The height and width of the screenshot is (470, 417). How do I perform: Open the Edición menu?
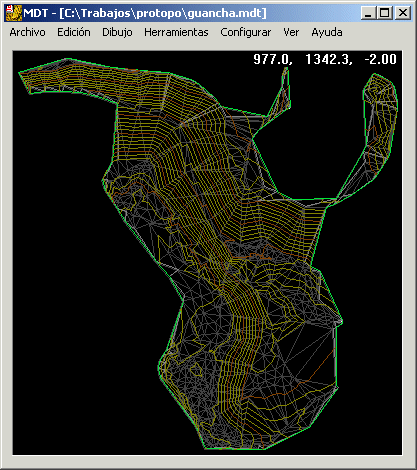coord(74,32)
